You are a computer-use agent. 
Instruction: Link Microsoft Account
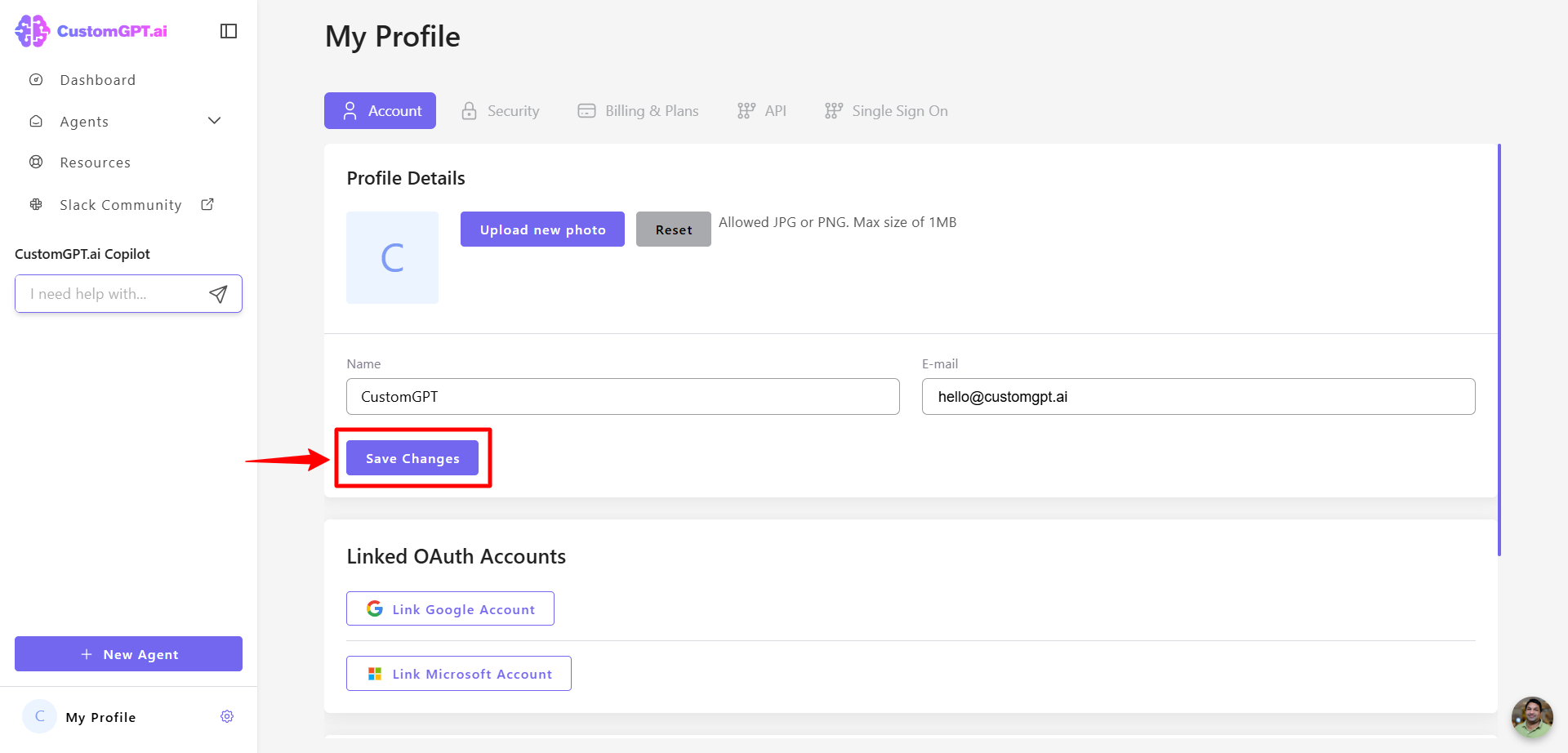click(x=458, y=674)
